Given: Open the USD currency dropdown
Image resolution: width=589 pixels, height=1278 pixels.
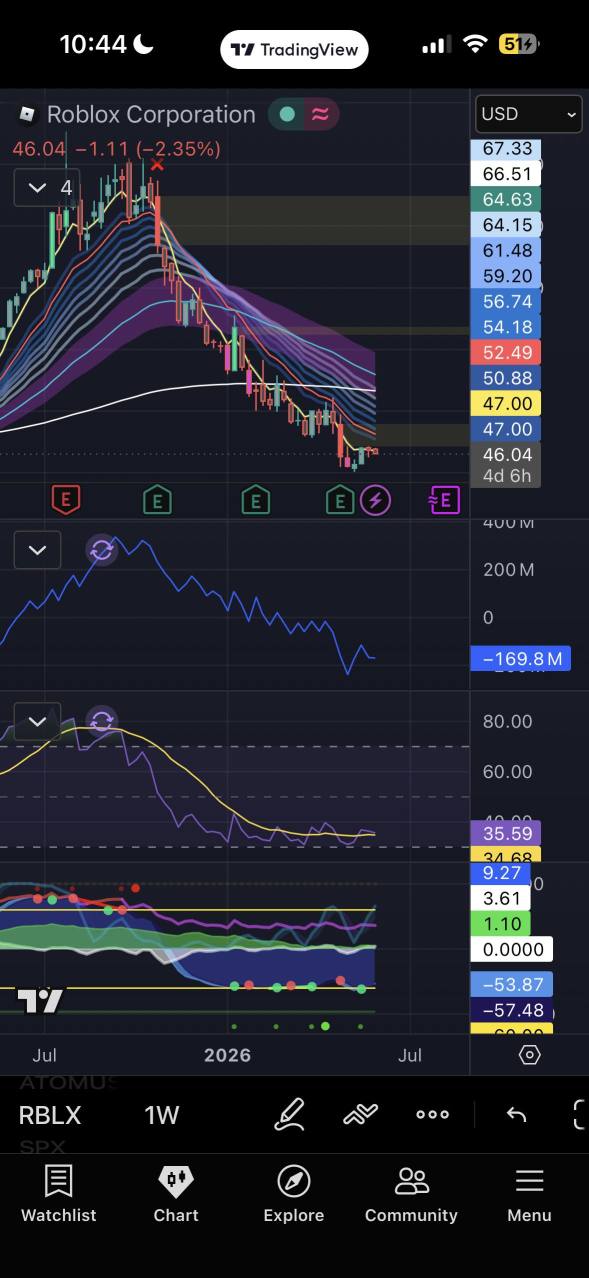Looking at the screenshot, I should [x=528, y=114].
